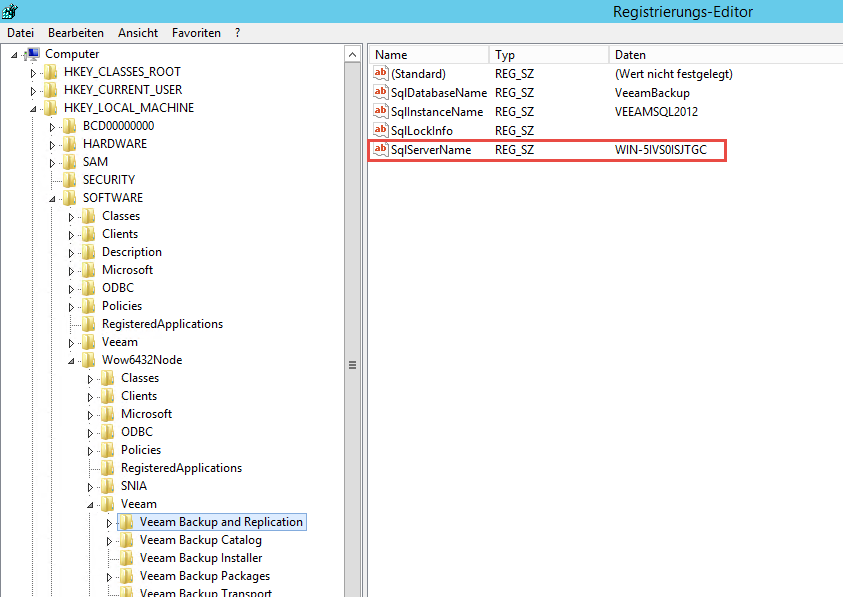843x597 pixels.
Task: Select the HKEY_LOCAL_MACHINE folder icon
Action: click(x=51, y=108)
